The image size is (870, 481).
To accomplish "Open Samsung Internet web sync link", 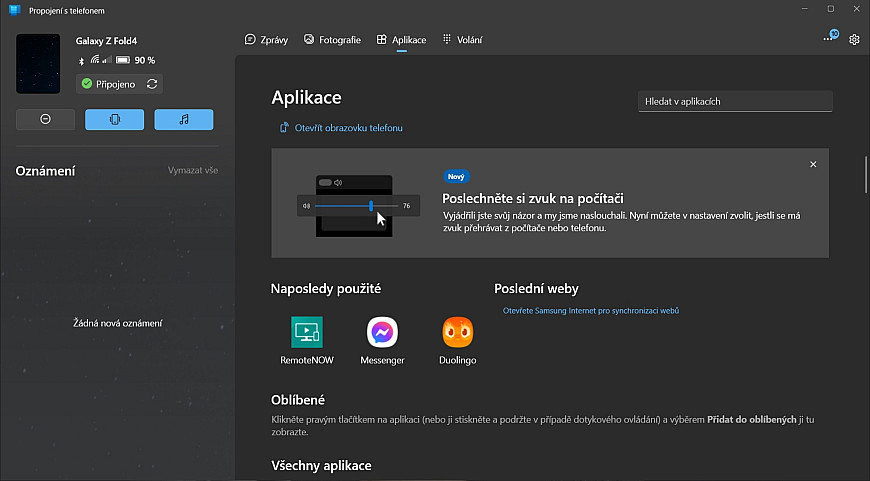I will coord(590,311).
